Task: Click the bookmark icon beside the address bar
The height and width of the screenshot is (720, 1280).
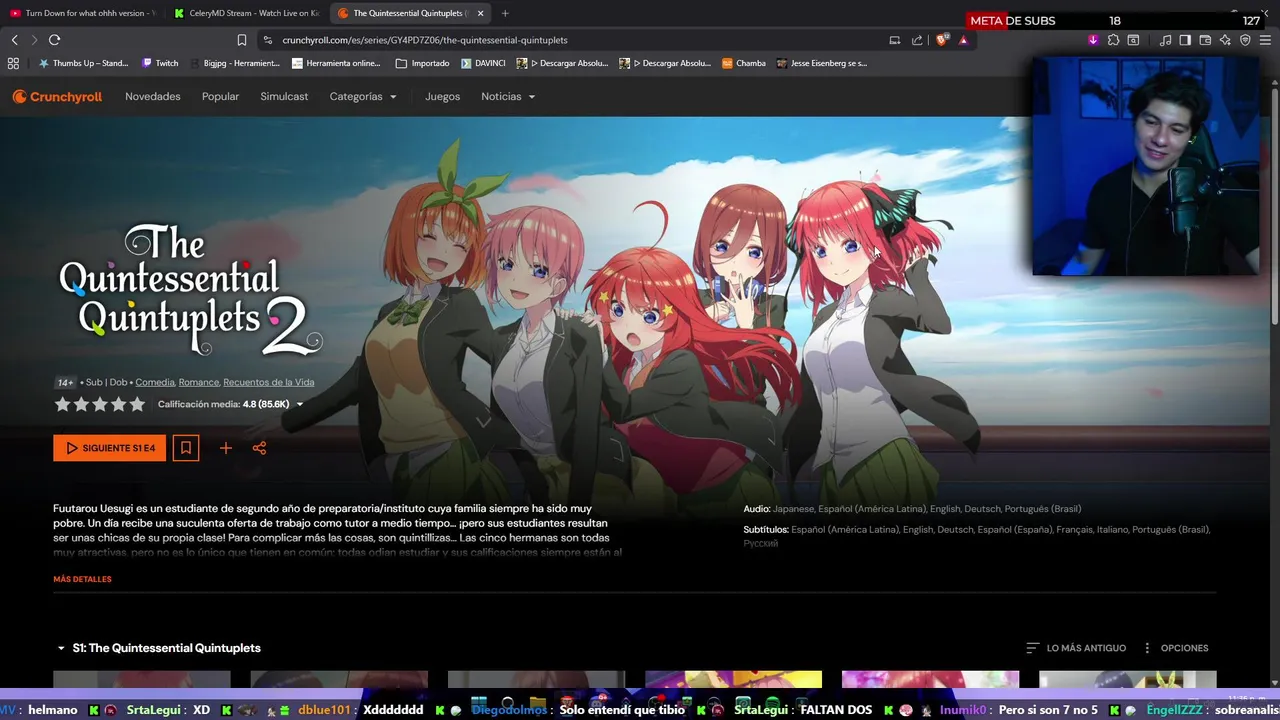Action: click(241, 40)
